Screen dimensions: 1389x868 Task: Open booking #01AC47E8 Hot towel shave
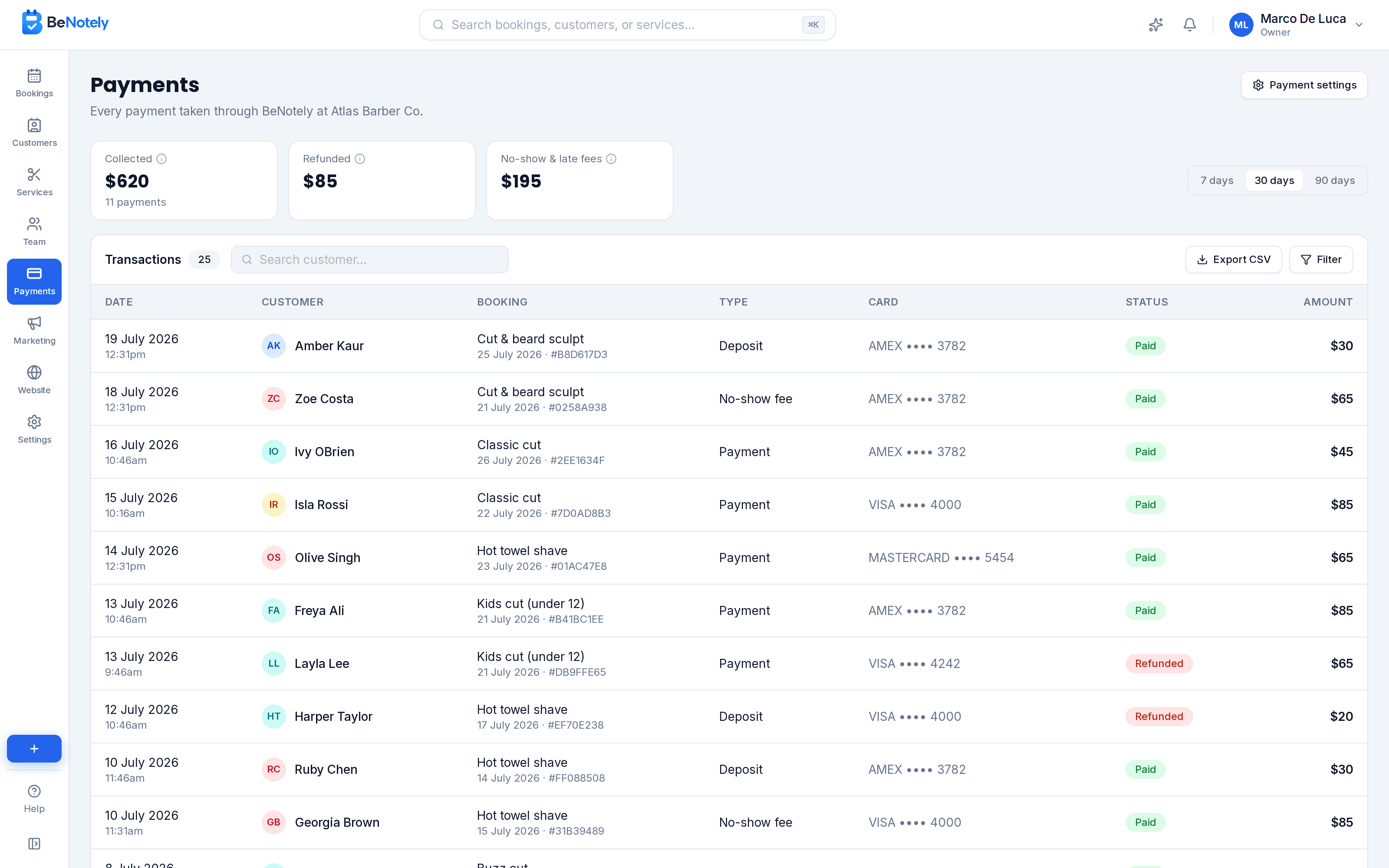tap(542, 558)
